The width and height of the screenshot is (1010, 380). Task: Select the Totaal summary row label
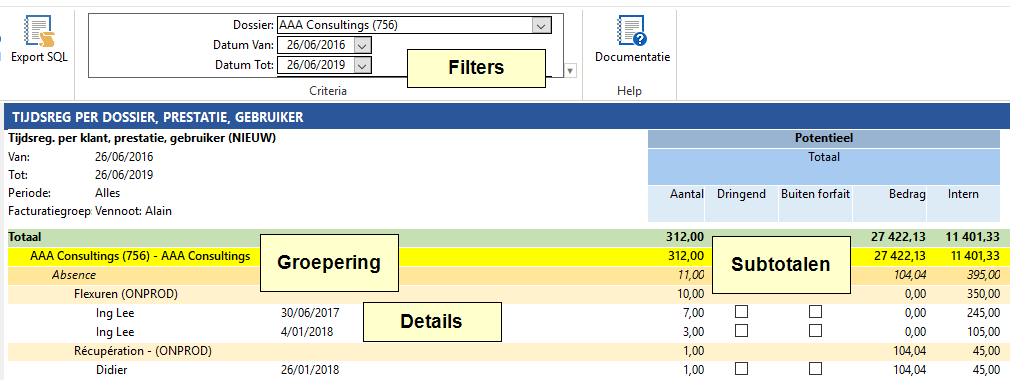tap(24, 238)
